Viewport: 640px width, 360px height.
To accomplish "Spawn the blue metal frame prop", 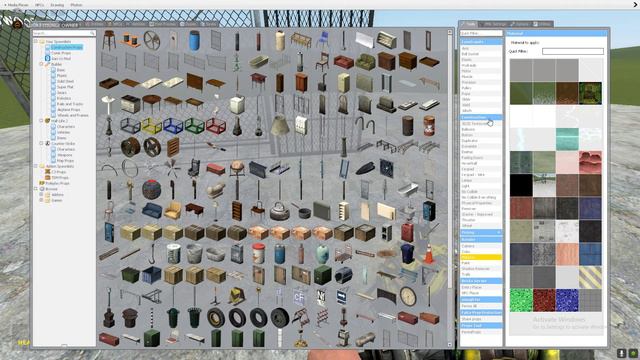I will [x=173, y=126].
